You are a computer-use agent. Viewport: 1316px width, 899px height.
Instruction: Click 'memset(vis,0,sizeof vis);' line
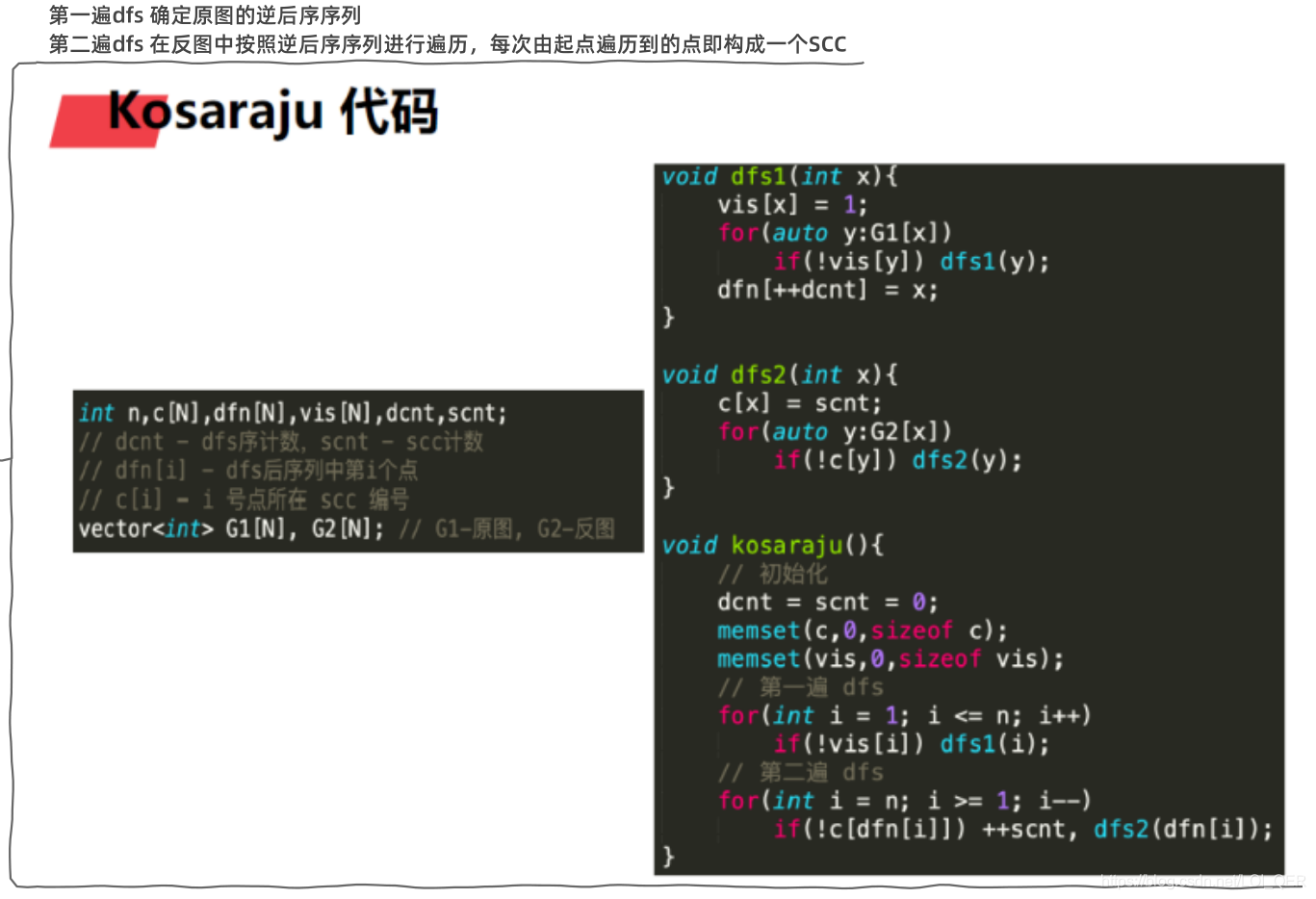click(x=890, y=658)
